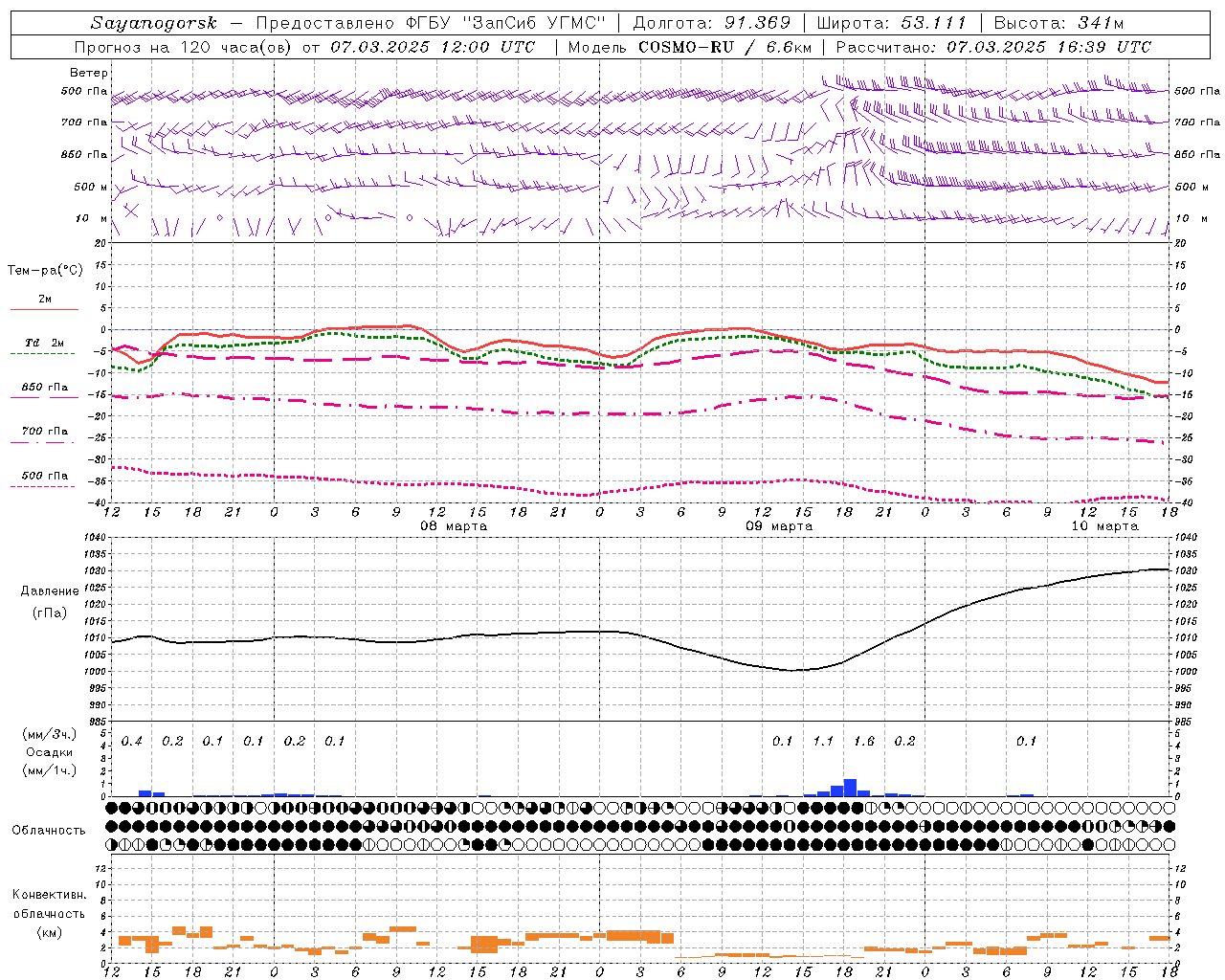Click the "Тем-ра(°C)" temperature axis title
Image resolution: width=1225 pixels, height=980 pixels.
pos(45,271)
